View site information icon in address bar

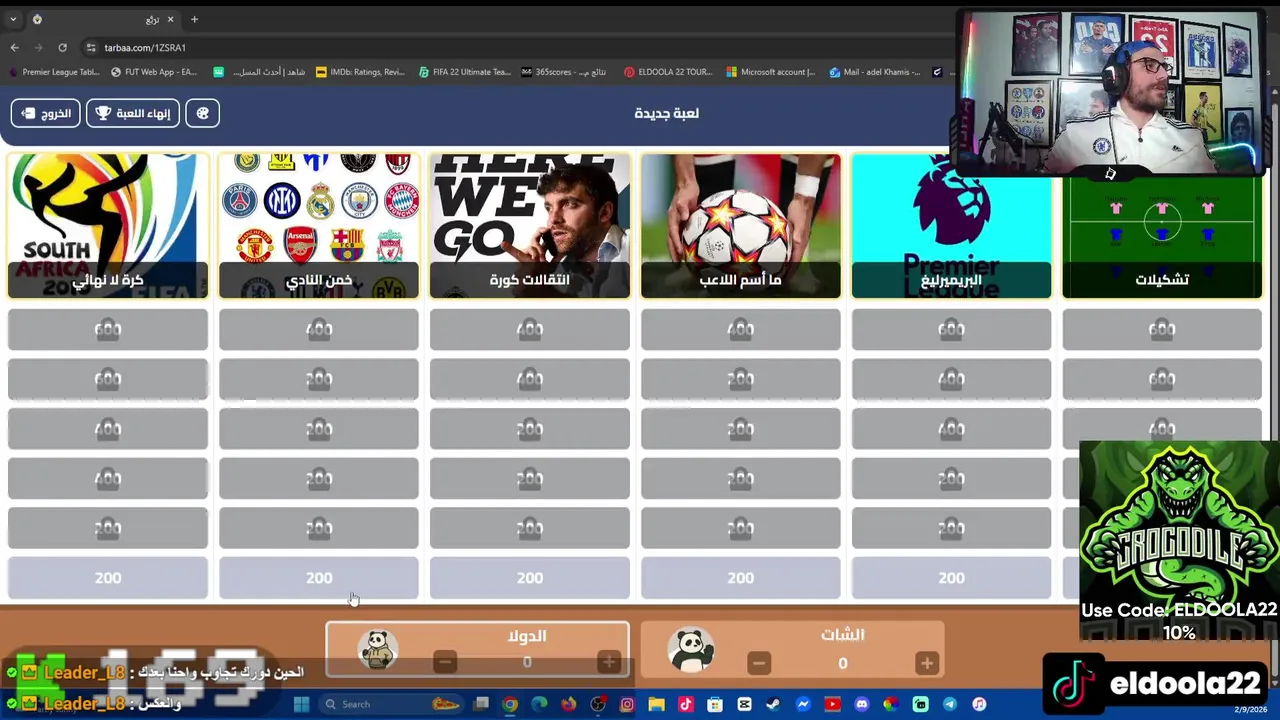click(x=91, y=47)
